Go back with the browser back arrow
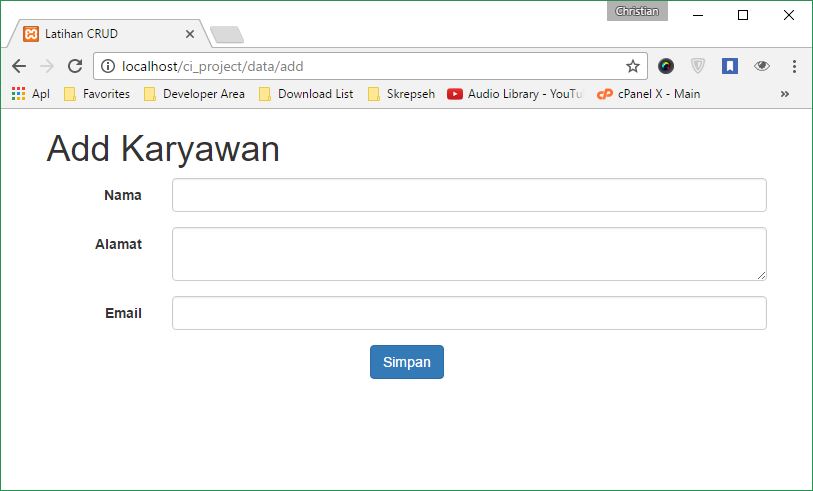The image size is (813, 491). tap(19, 66)
